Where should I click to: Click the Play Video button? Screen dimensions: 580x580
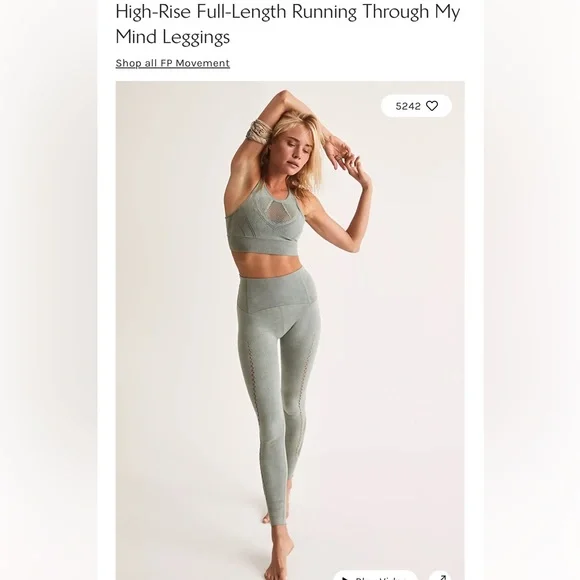[x=375, y=576]
